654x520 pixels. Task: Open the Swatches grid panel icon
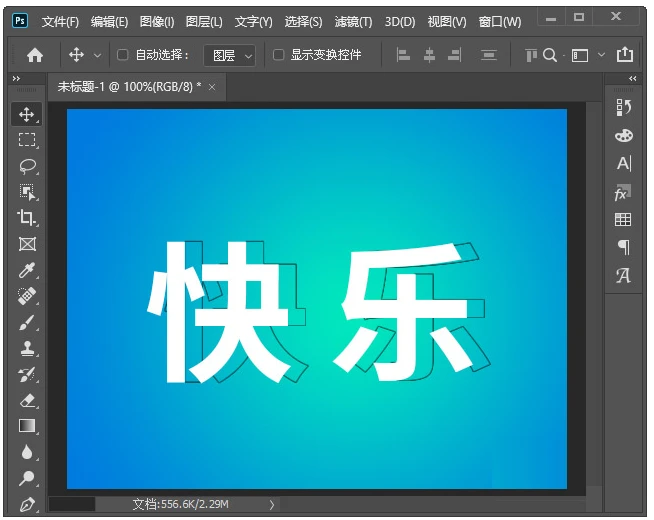(623, 220)
